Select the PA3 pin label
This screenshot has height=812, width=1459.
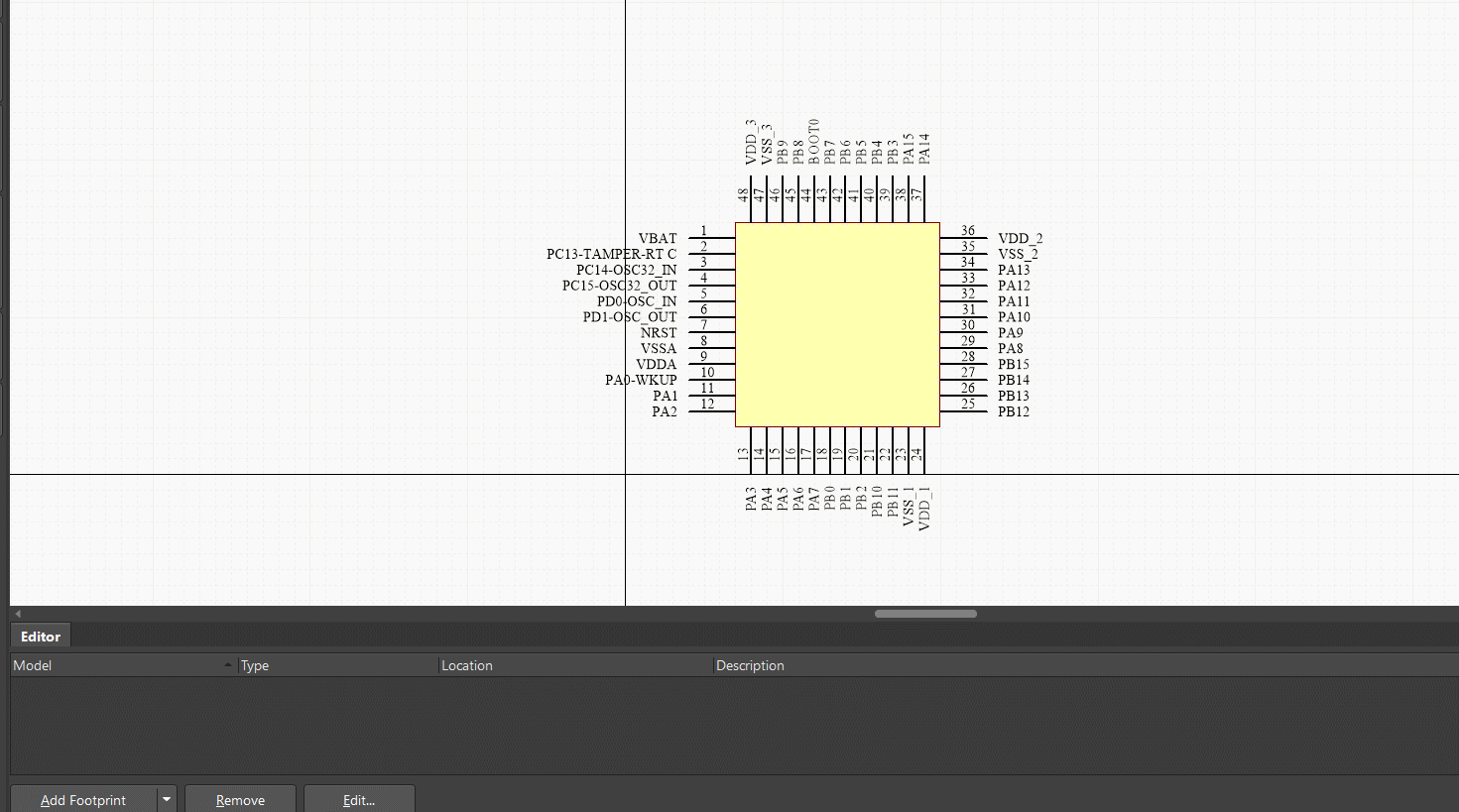coord(751,499)
